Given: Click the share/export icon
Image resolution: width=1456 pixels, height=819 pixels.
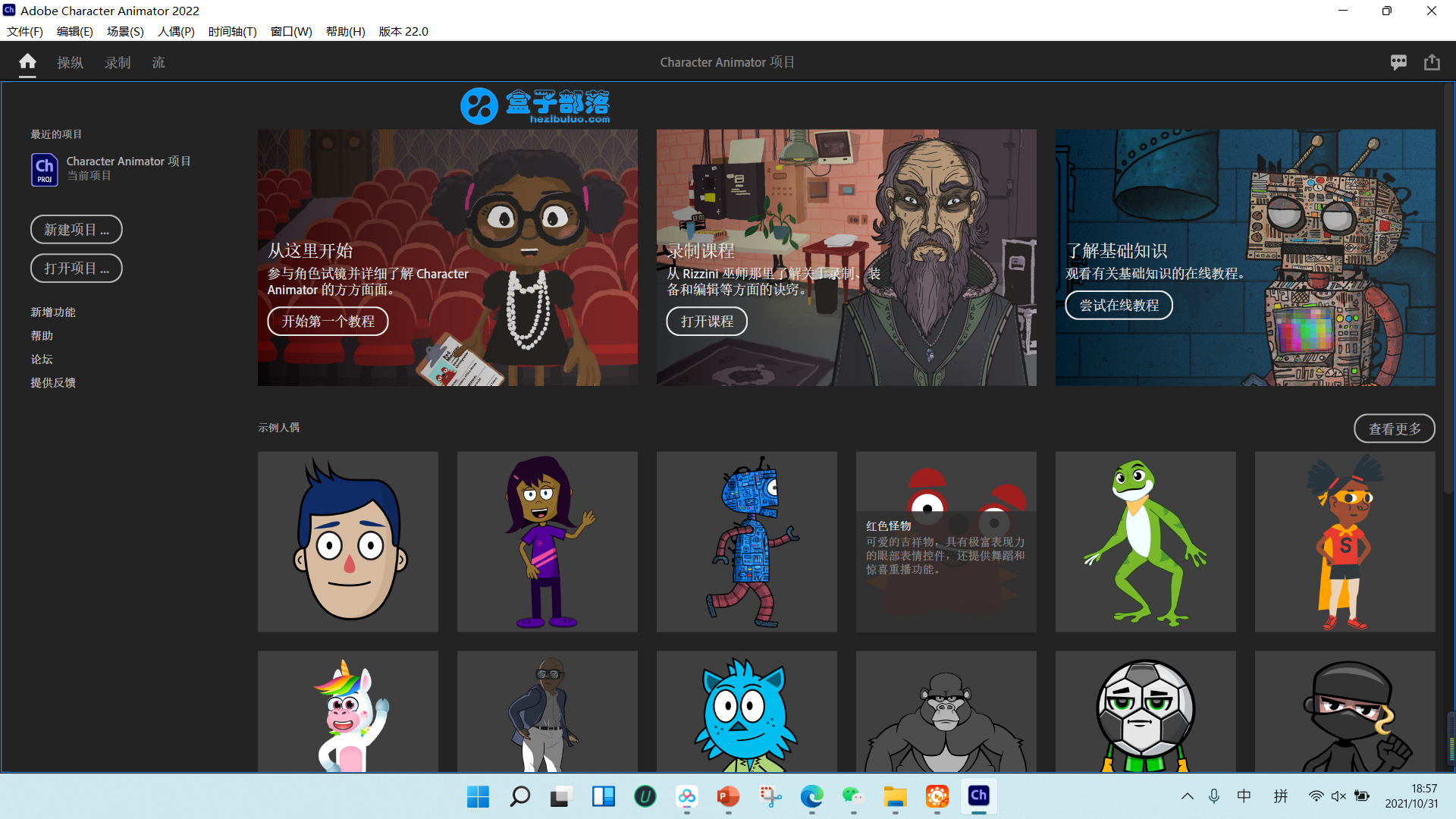Looking at the screenshot, I should (1432, 62).
